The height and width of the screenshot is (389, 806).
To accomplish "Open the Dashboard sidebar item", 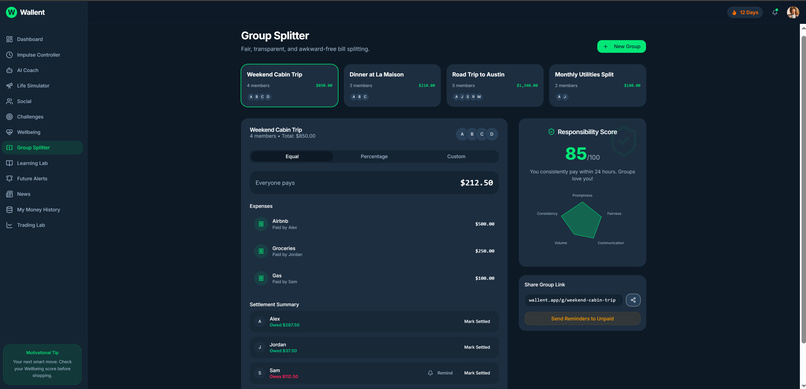I will point(42,39).
